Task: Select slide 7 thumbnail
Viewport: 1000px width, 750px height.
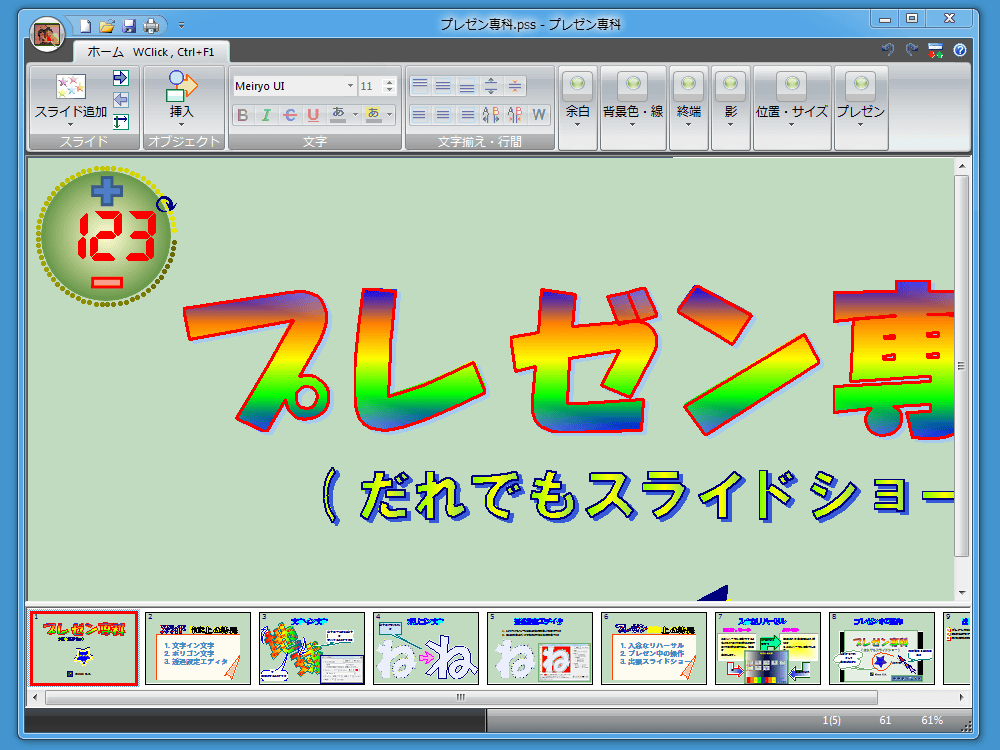Action: (x=768, y=649)
